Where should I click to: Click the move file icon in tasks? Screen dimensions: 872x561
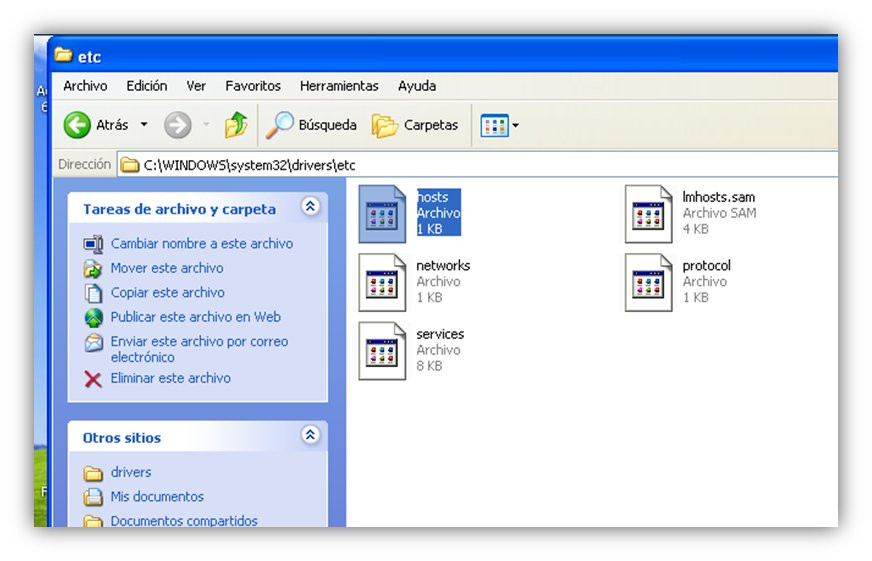point(93,269)
